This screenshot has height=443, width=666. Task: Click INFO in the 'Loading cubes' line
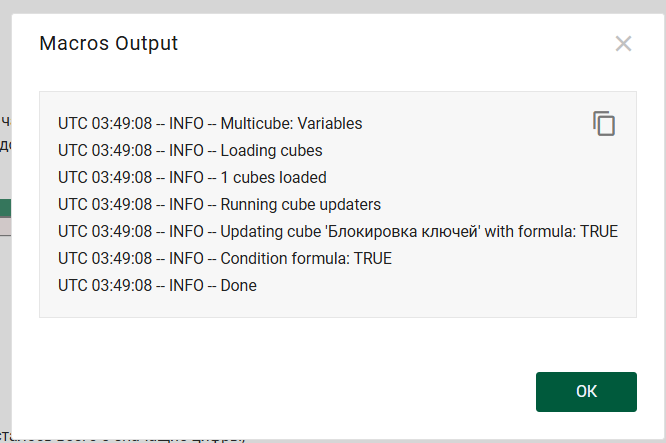pos(186,151)
